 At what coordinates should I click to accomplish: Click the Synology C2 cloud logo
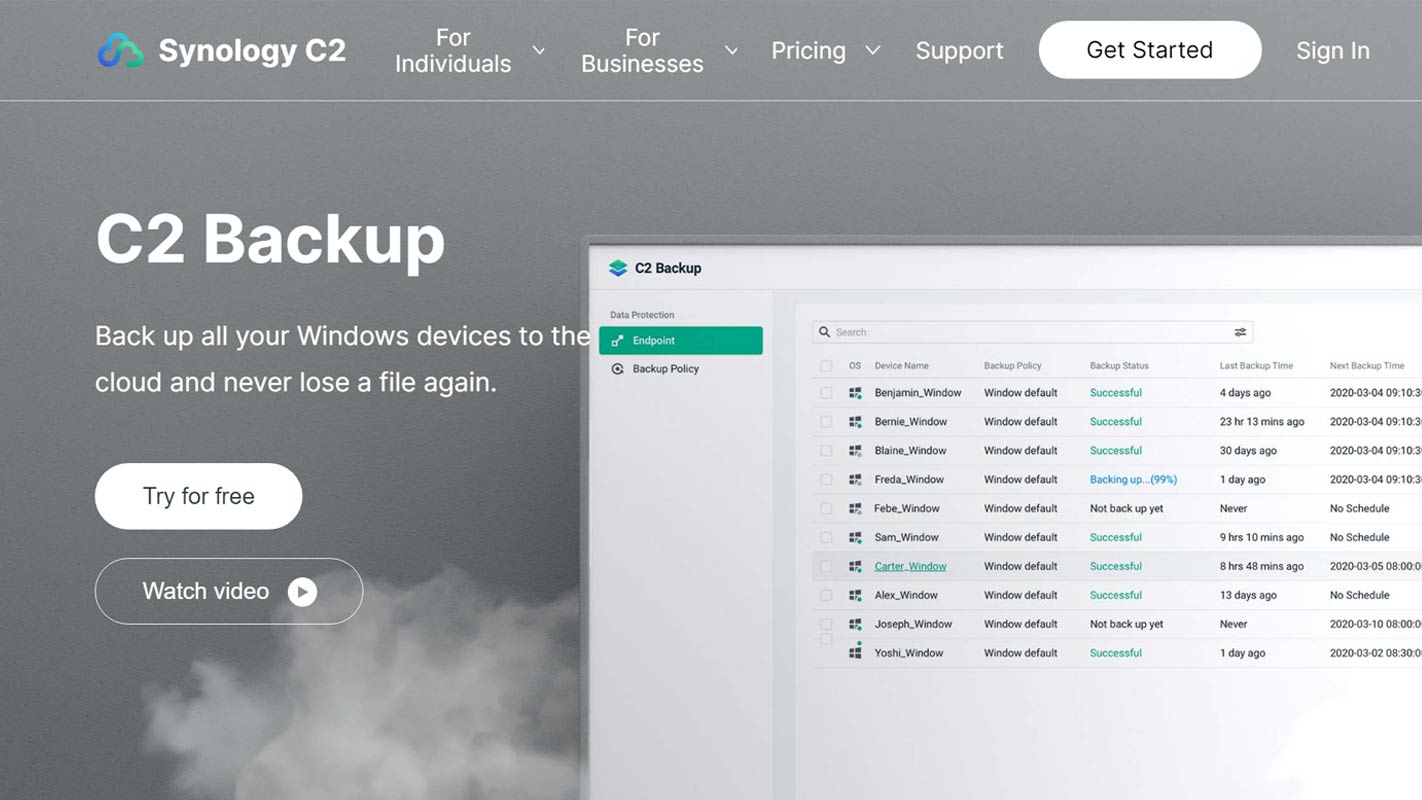click(120, 50)
